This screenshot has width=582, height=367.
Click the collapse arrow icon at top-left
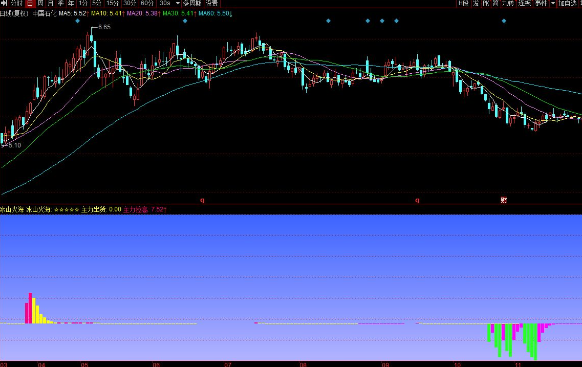[4, 3]
